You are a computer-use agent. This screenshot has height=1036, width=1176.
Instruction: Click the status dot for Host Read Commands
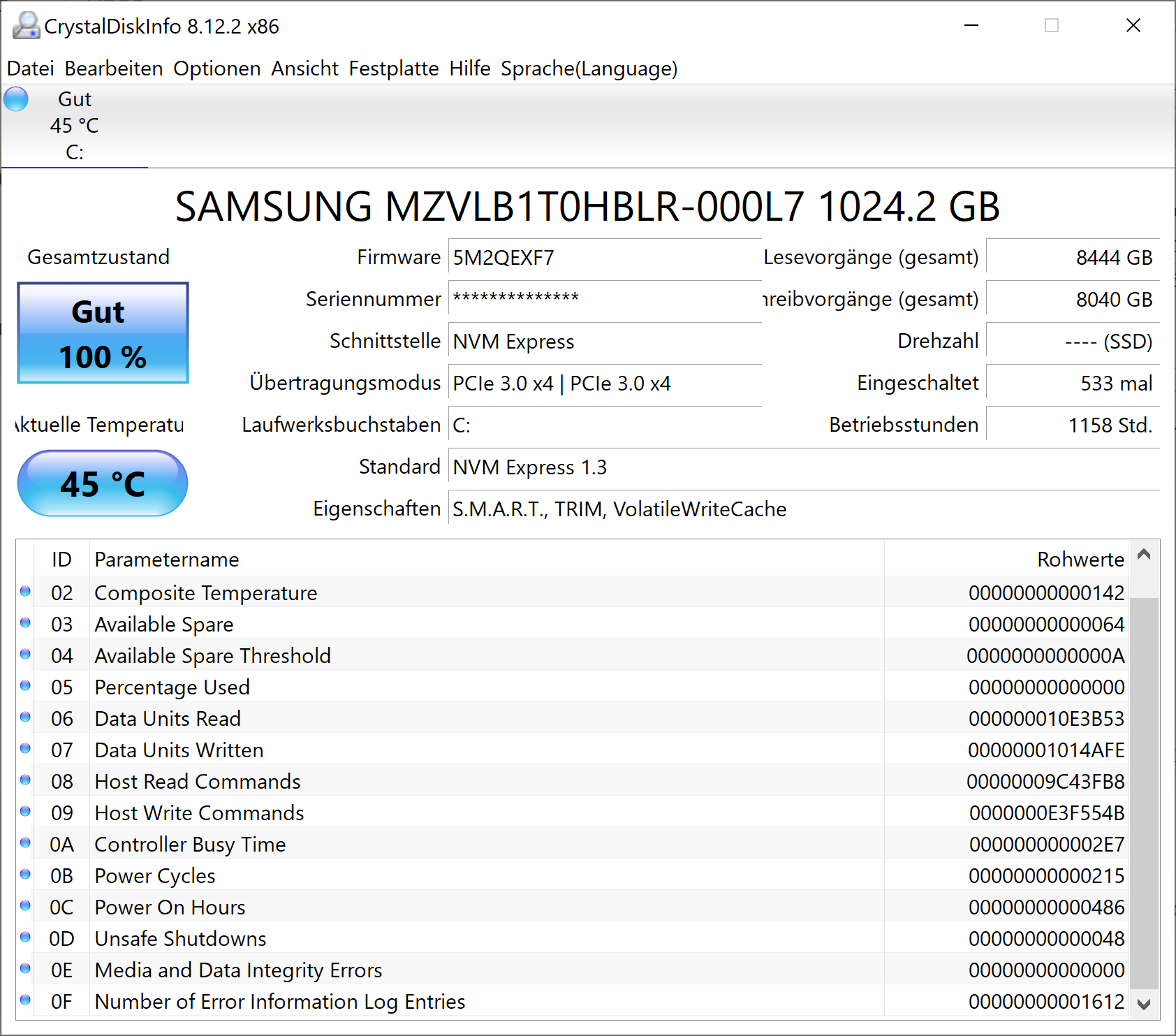pos(25,780)
